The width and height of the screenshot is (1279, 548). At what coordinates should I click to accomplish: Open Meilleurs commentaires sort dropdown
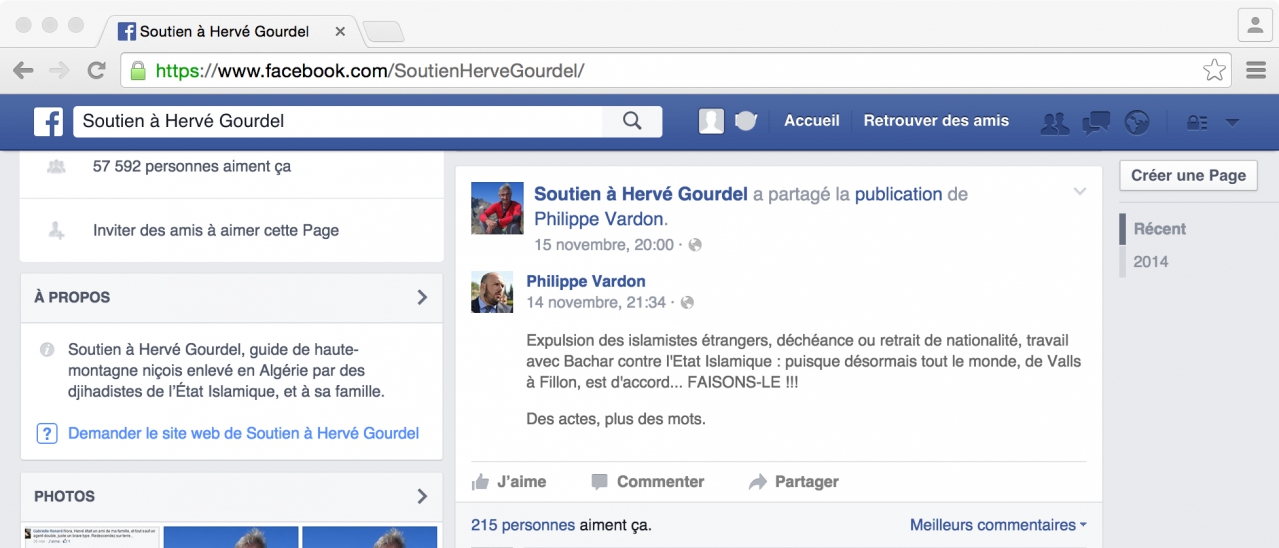tap(998, 524)
